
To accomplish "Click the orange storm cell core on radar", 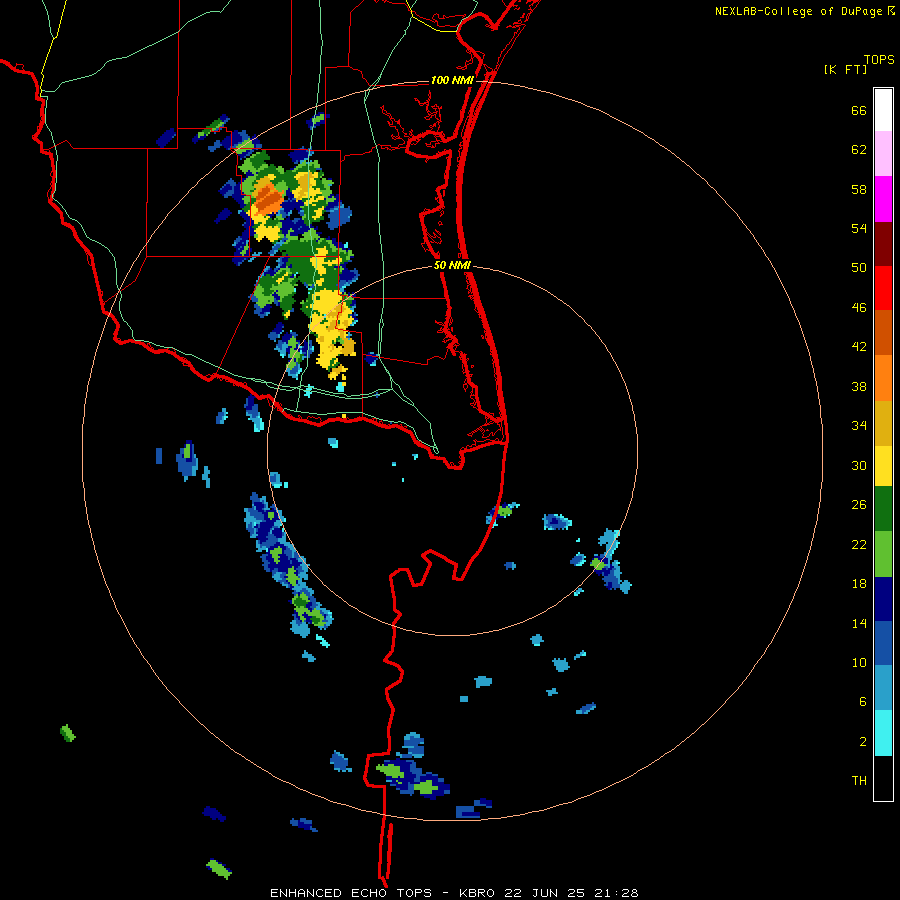I will pos(267,196).
